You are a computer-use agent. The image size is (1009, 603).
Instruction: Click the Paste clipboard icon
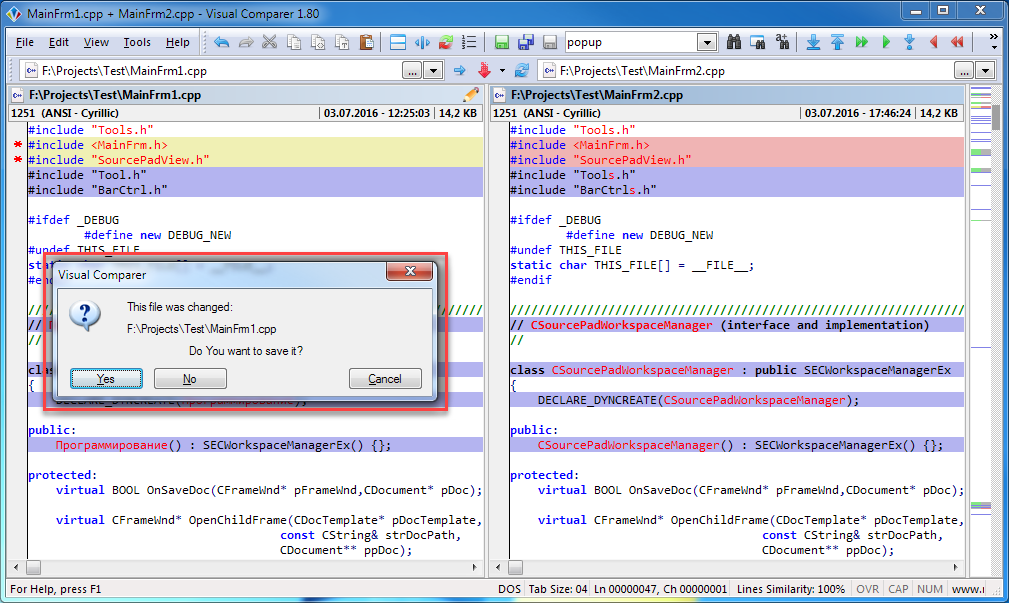(x=366, y=42)
